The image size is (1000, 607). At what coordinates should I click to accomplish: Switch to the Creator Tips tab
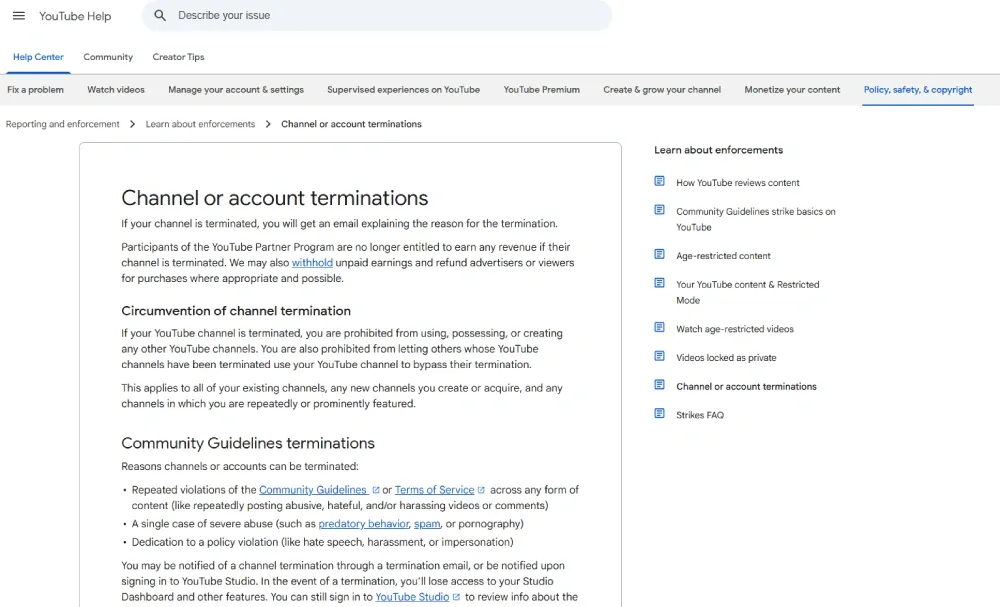(x=179, y=57)
